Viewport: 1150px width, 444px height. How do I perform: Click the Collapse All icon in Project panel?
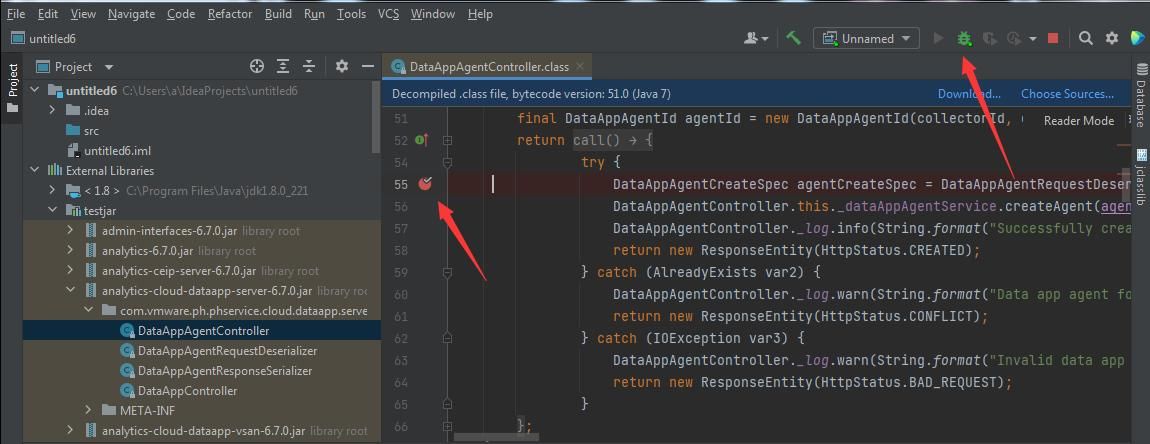click(x=309, y=67)
